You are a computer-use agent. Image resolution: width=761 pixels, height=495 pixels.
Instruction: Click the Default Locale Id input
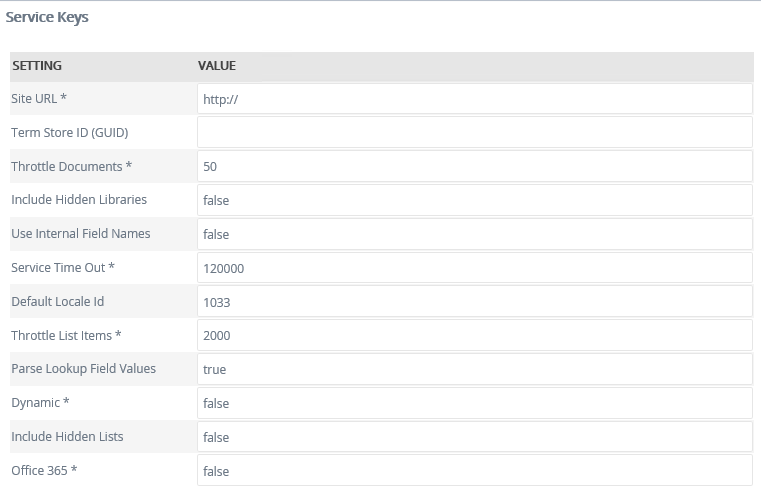tap(474, 302)
